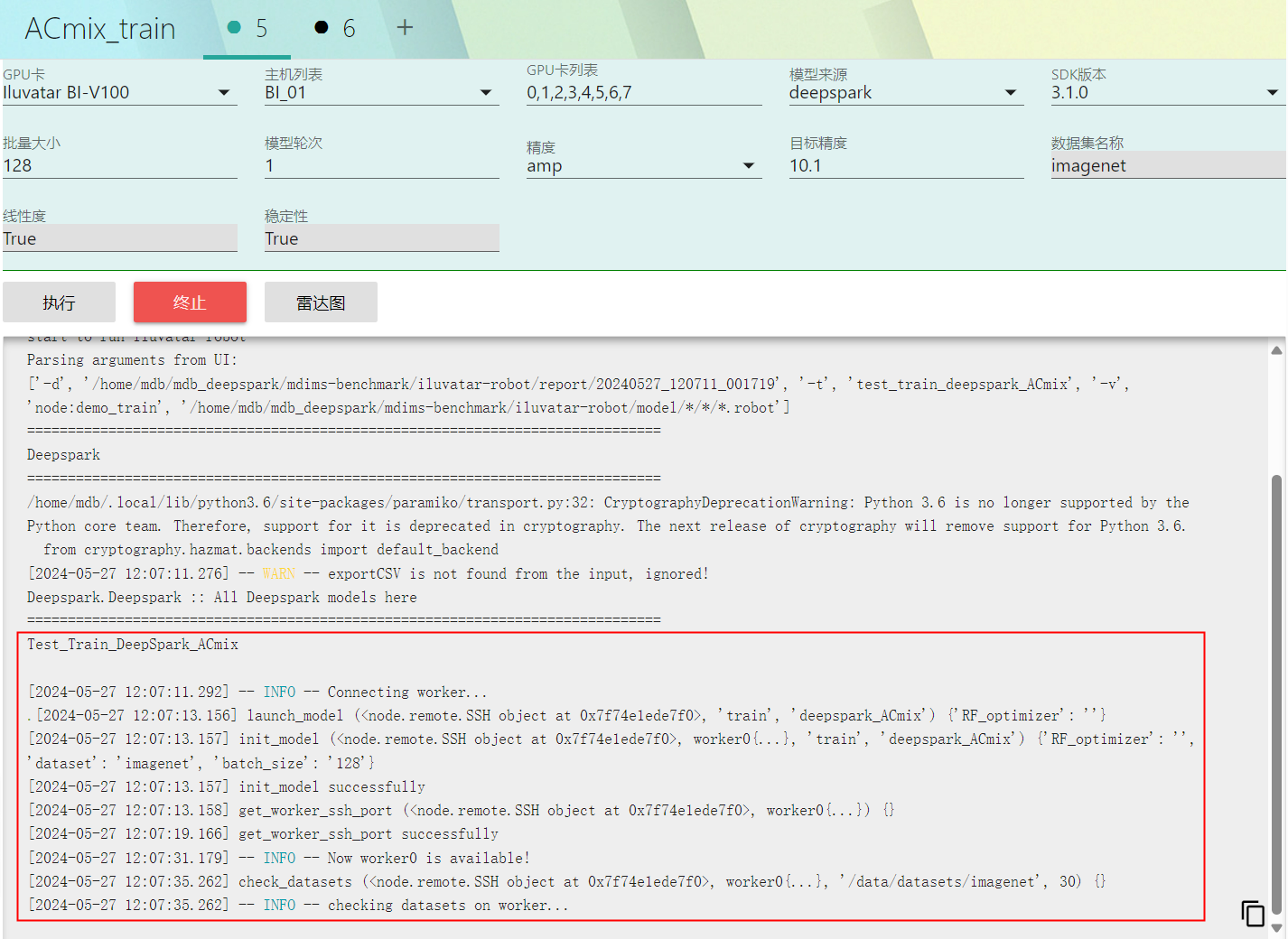Open the 雷达图 radar chart button

(x=321, y=302)
